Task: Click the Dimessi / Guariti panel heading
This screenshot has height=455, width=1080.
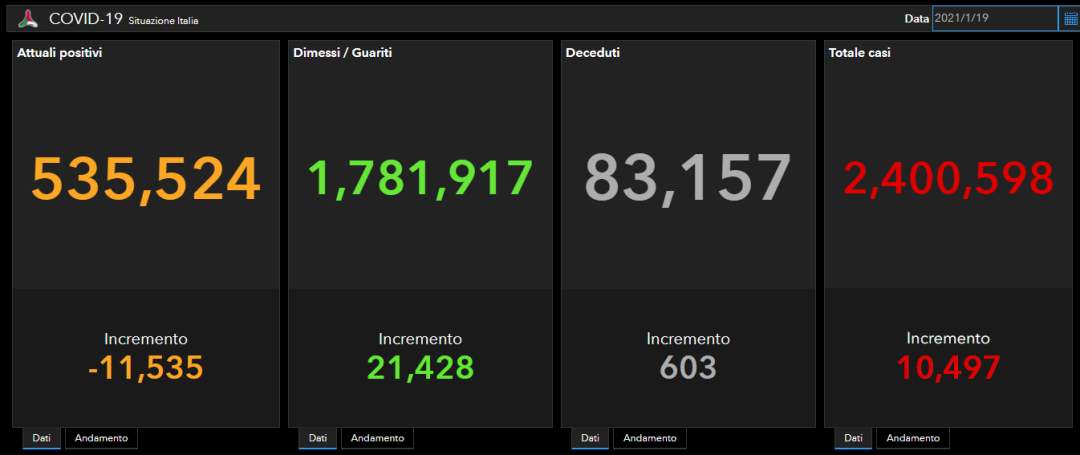Action: tap(342, 52)
